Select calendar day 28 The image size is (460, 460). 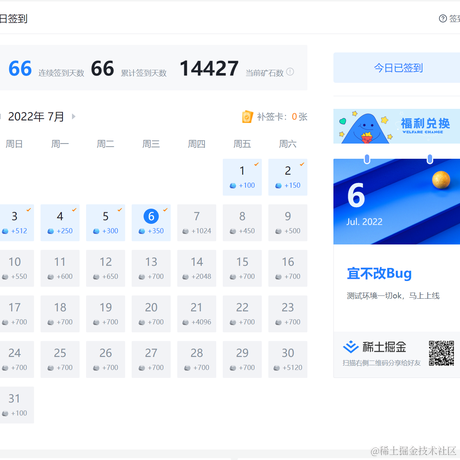point(197,359)
